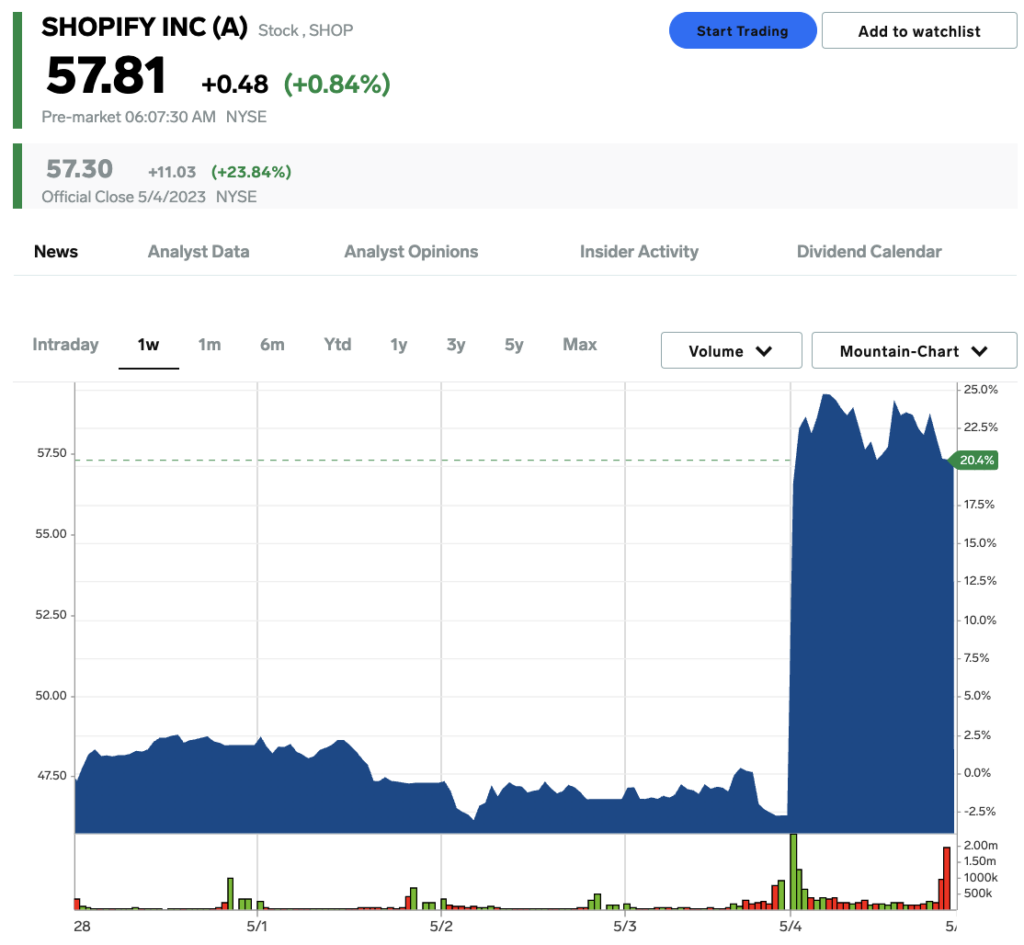Click the Start Trading button
Screen dimensions: 1024x945
click(743, 31)
